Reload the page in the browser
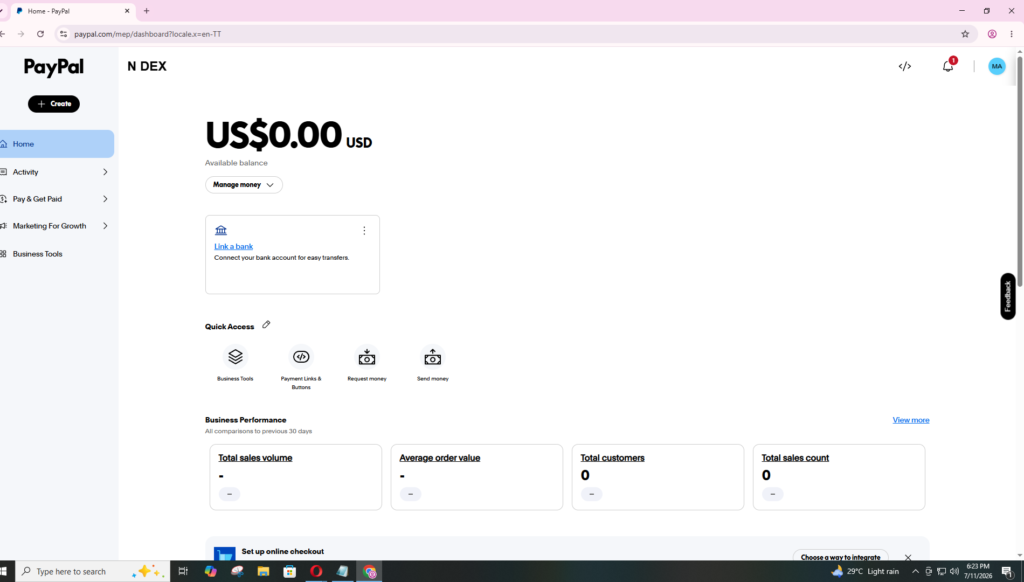The width and height of the screenshot is (1024, 582). 40,34
